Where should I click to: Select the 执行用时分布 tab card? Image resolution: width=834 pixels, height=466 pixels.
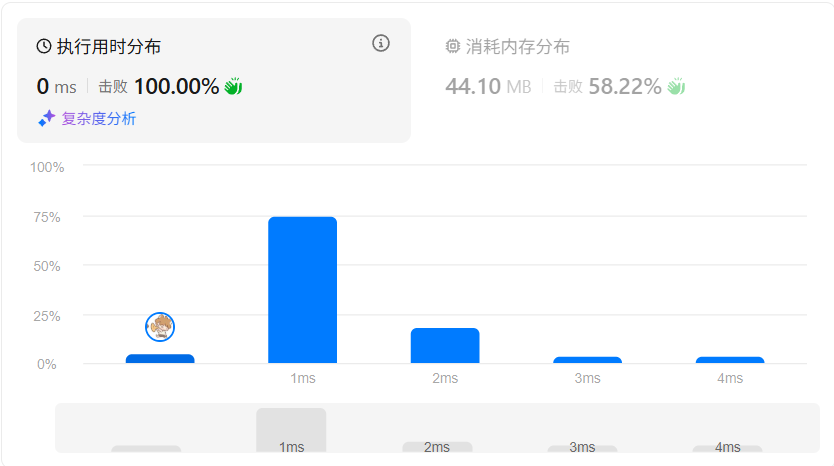click(x=214, y=80)
